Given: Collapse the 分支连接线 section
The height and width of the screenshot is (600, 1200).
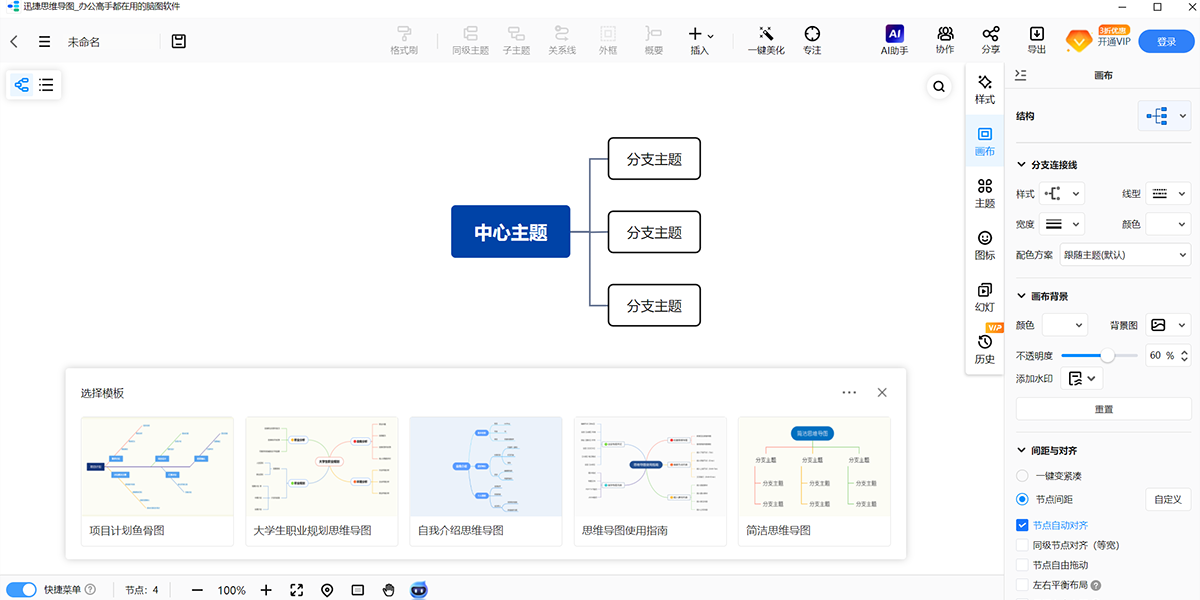Looking at the screenshot, I should (x=1021, y=165).
